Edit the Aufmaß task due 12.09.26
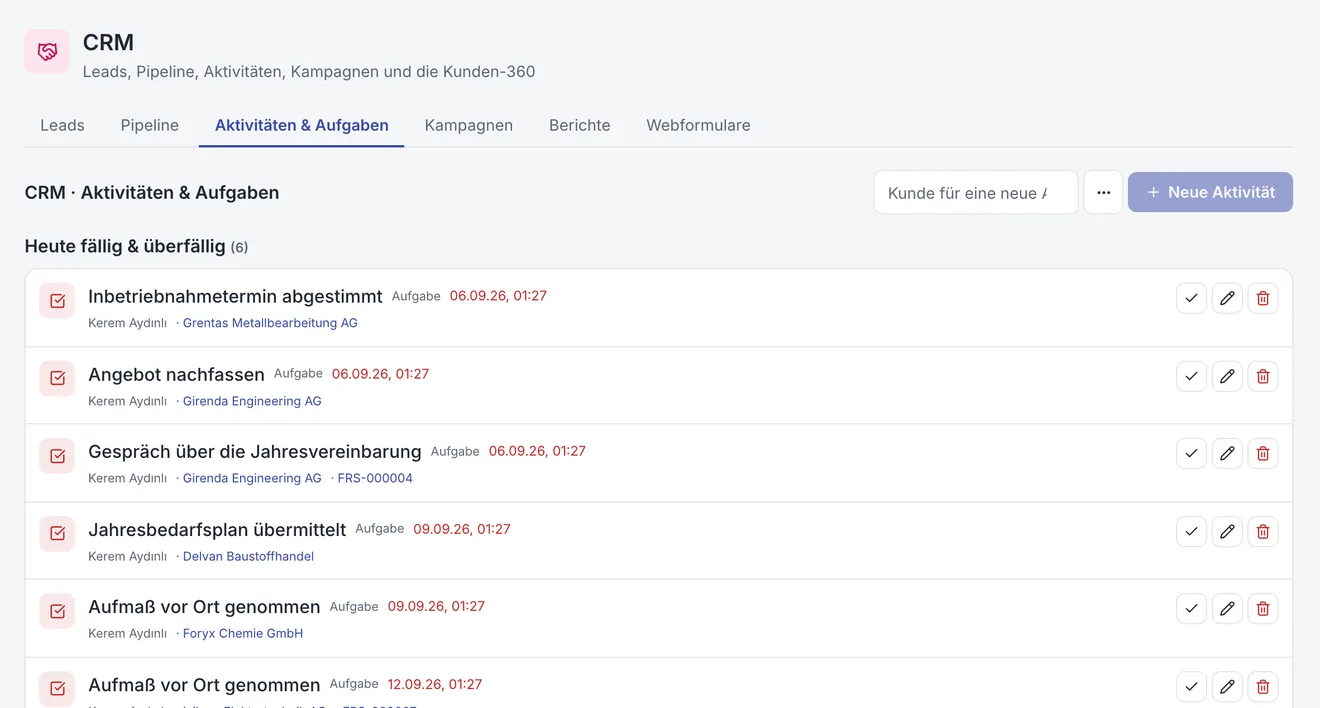Screen dimensions: 1320x708 [x=1227, y=686]
